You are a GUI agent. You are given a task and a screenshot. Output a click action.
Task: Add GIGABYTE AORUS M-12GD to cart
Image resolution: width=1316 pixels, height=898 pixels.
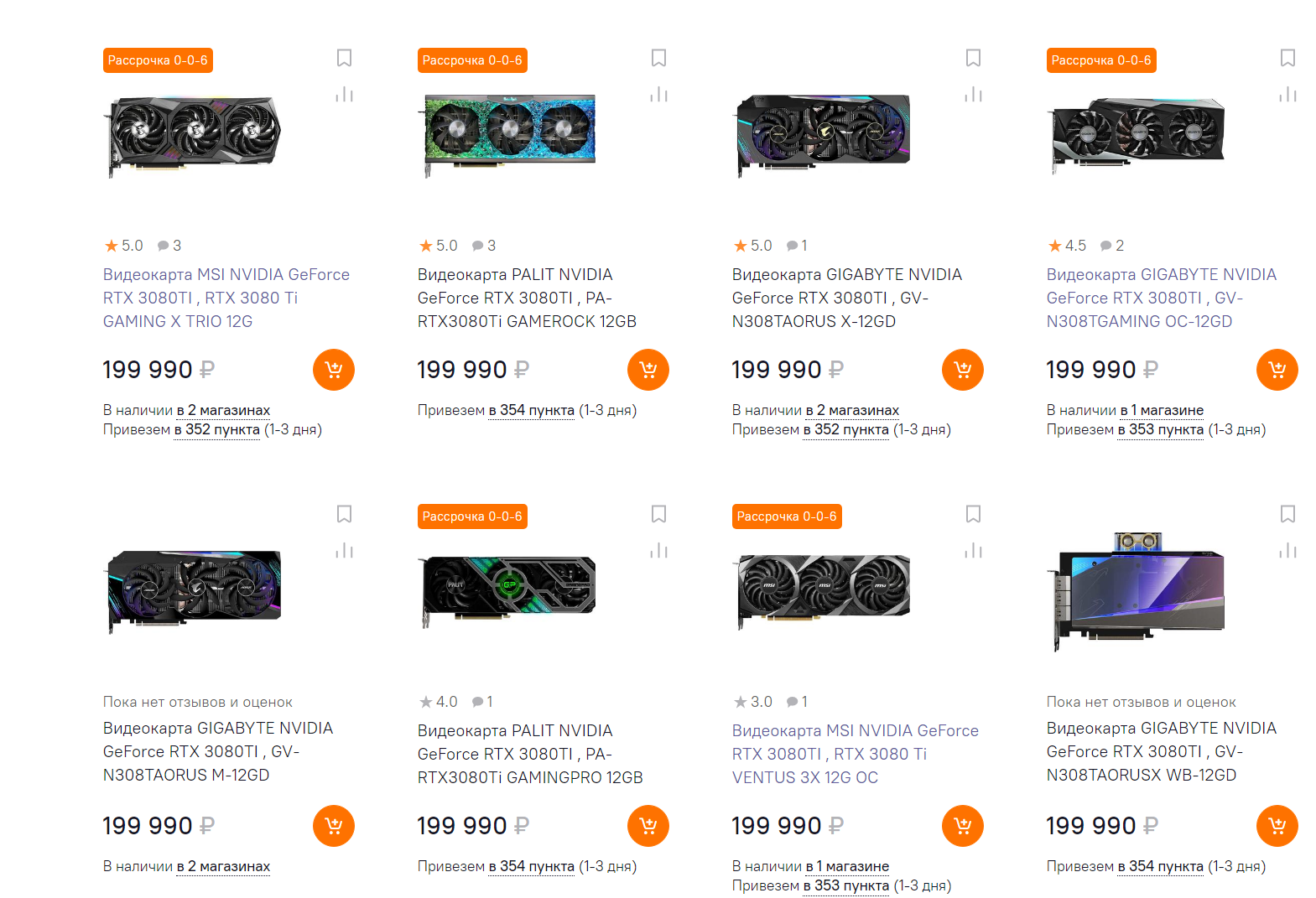click(333, 826)
